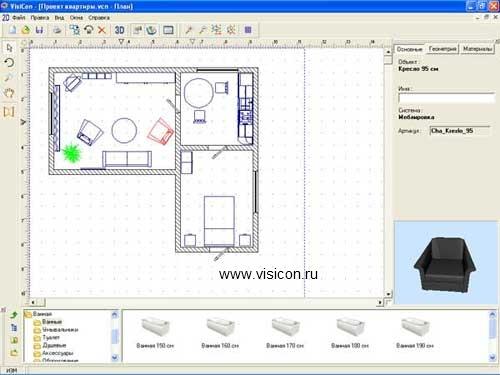
Task: Pick the Ванная 180 см thumbnail
Action: pyautogui.click(x=350, y=332)
